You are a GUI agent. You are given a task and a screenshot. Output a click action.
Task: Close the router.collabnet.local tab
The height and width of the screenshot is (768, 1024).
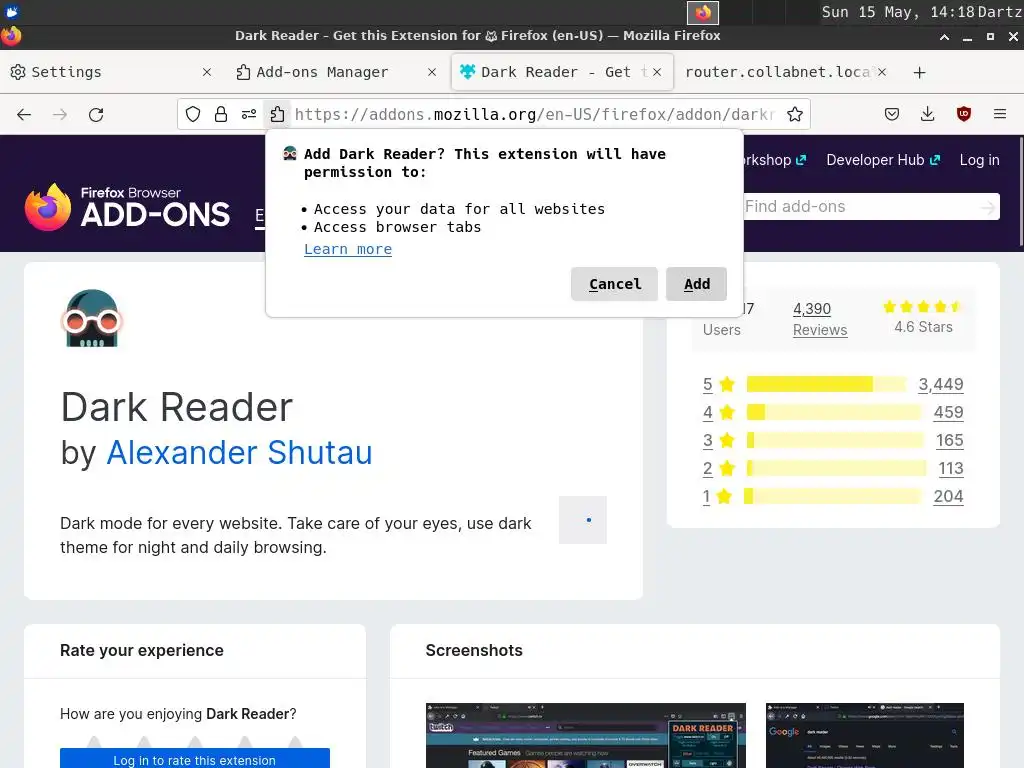(882, 72)
